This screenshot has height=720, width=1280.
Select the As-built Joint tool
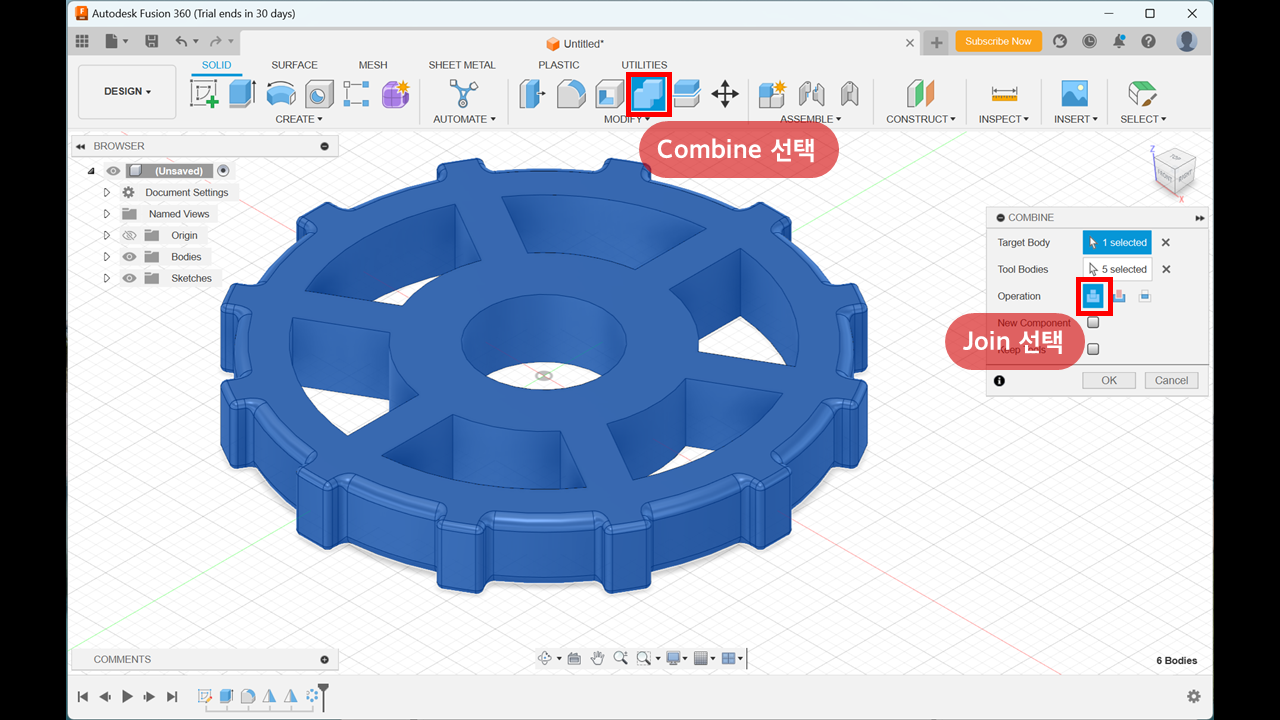click(x=849, y=94)
